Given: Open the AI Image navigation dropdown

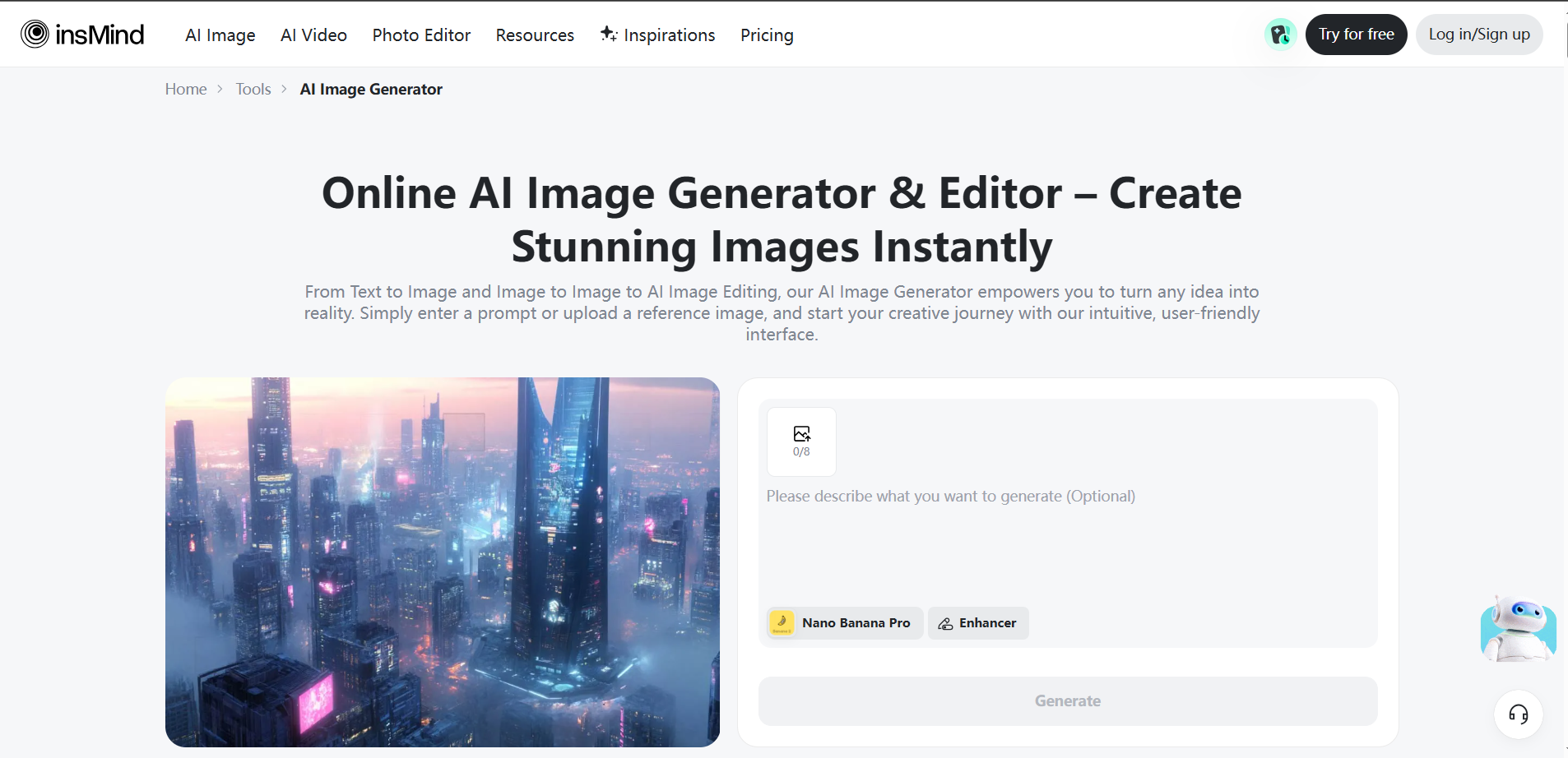Looking at the screenshot, I should (x=220, y=35).
